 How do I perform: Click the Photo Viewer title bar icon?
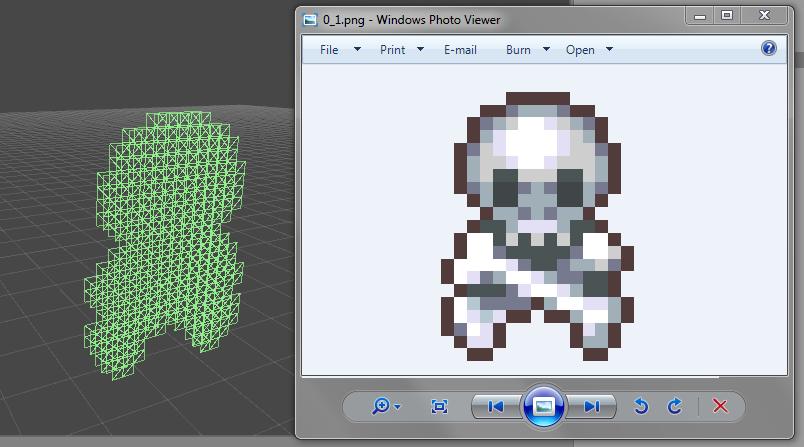(x=310, y=20)
